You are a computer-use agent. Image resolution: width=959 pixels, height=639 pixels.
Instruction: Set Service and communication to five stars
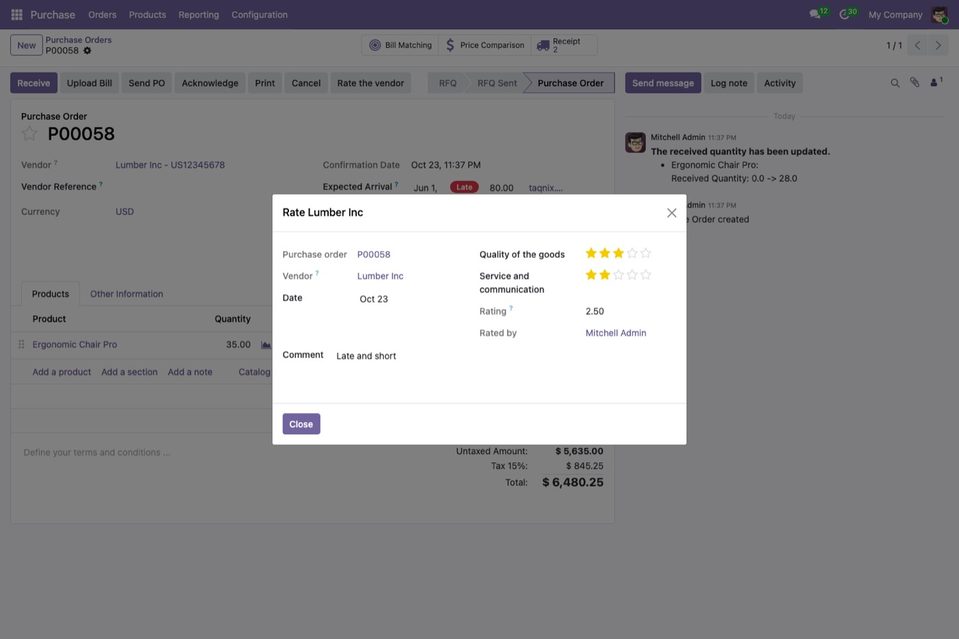point(645,275)
